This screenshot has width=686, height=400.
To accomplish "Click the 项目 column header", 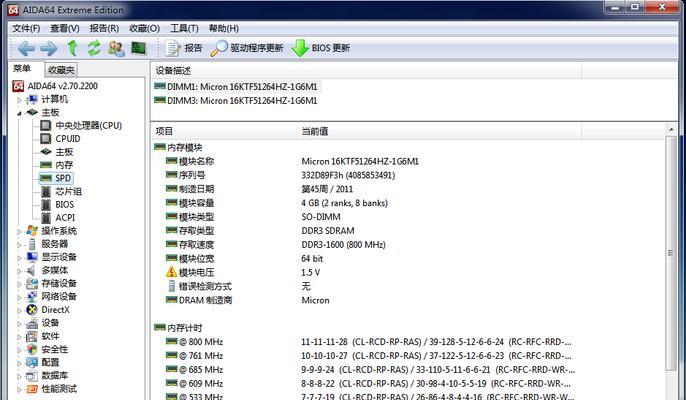I will 224,131.
